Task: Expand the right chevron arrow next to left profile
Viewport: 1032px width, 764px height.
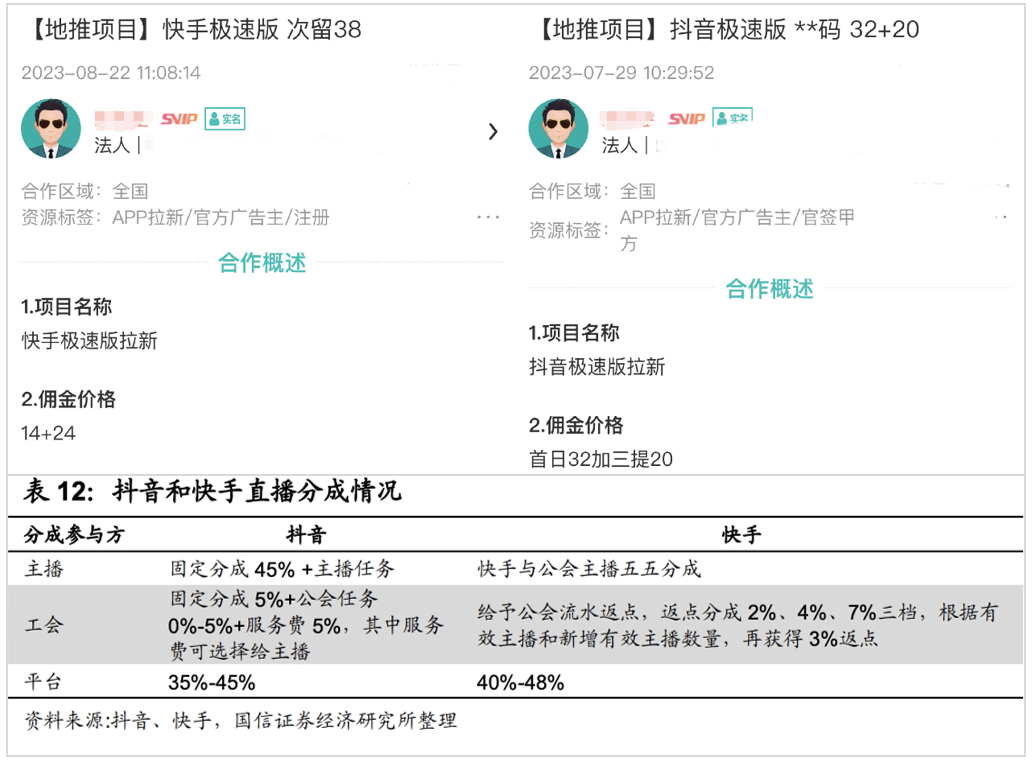Action: click(x=493, y=131)
